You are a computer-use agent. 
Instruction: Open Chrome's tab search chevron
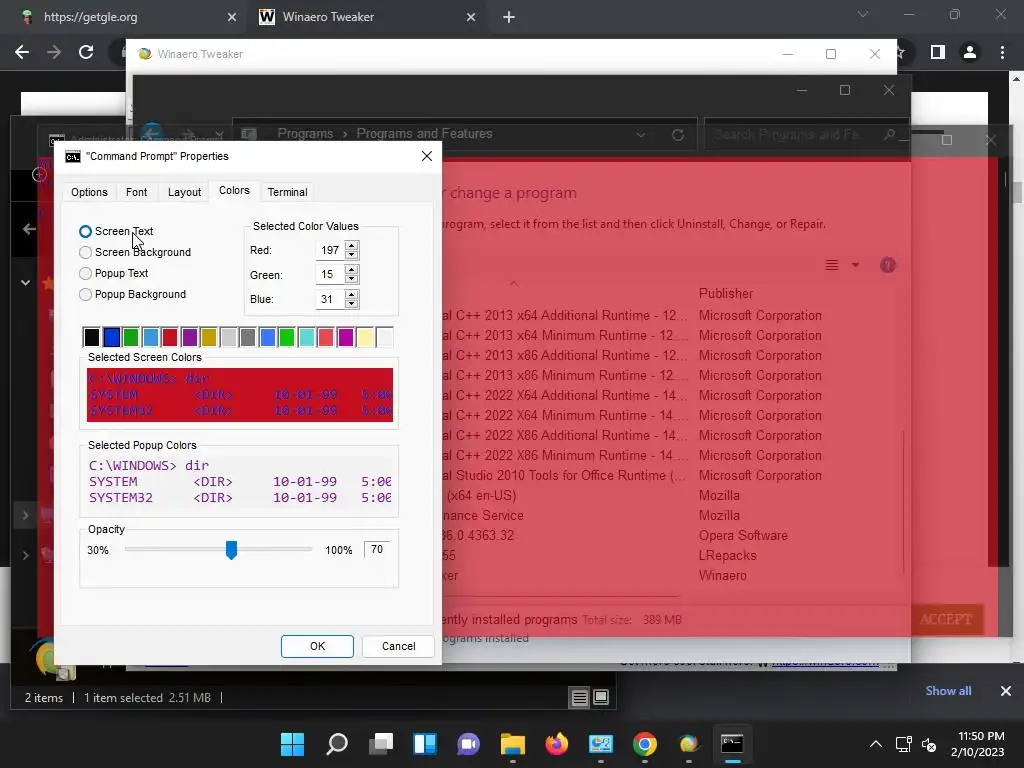point(863,14)
